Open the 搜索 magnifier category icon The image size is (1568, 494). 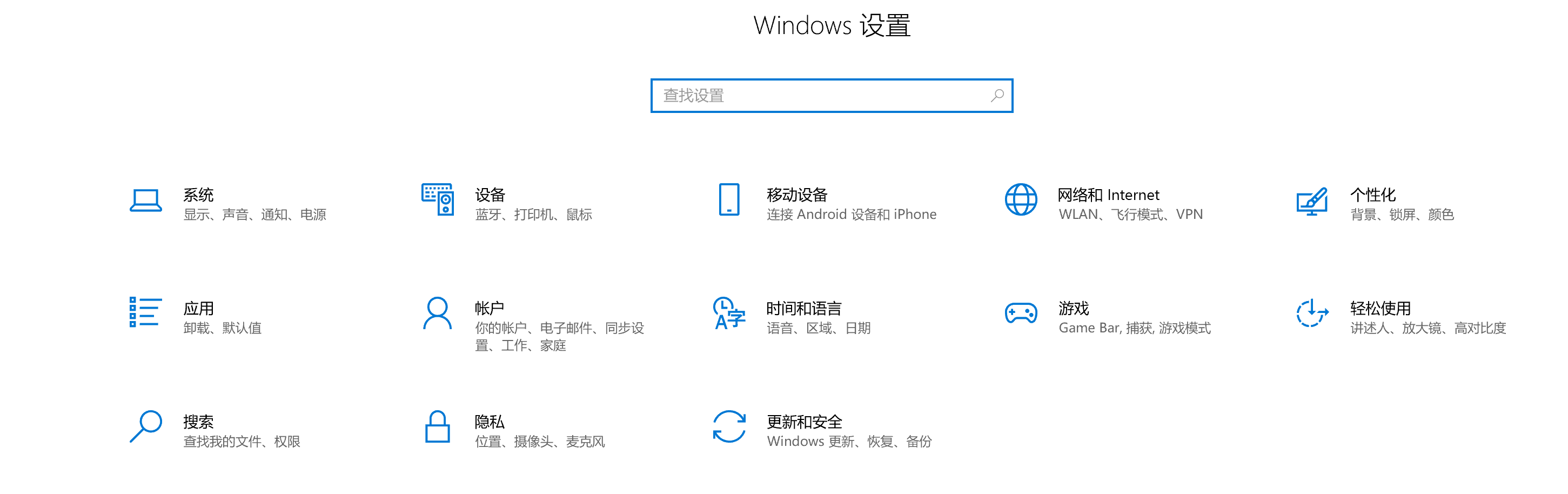pos(145,426)
